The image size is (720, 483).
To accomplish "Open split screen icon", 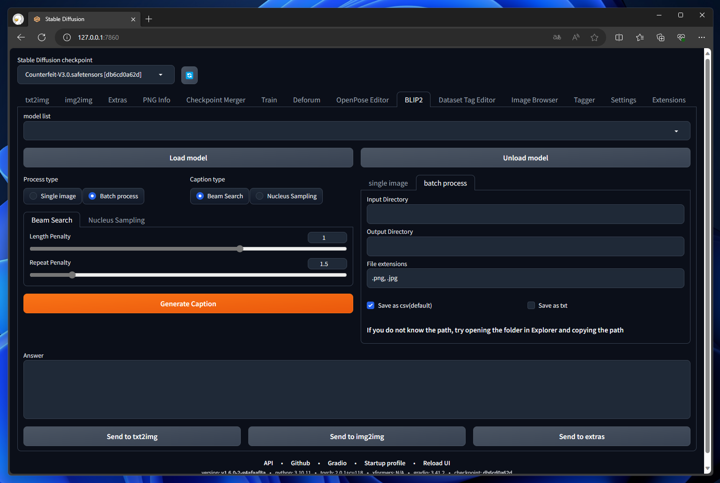I will [x=619, y=37].
